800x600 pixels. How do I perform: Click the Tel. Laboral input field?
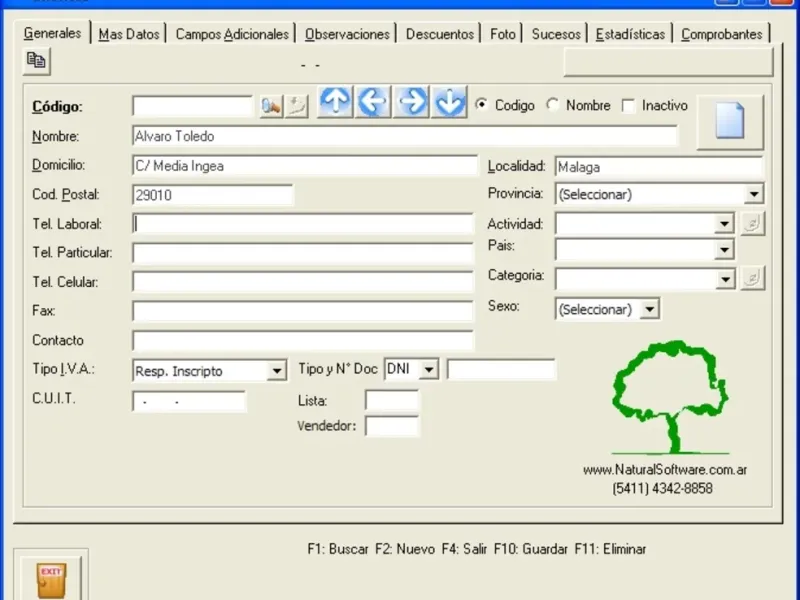tap(303, 224)
